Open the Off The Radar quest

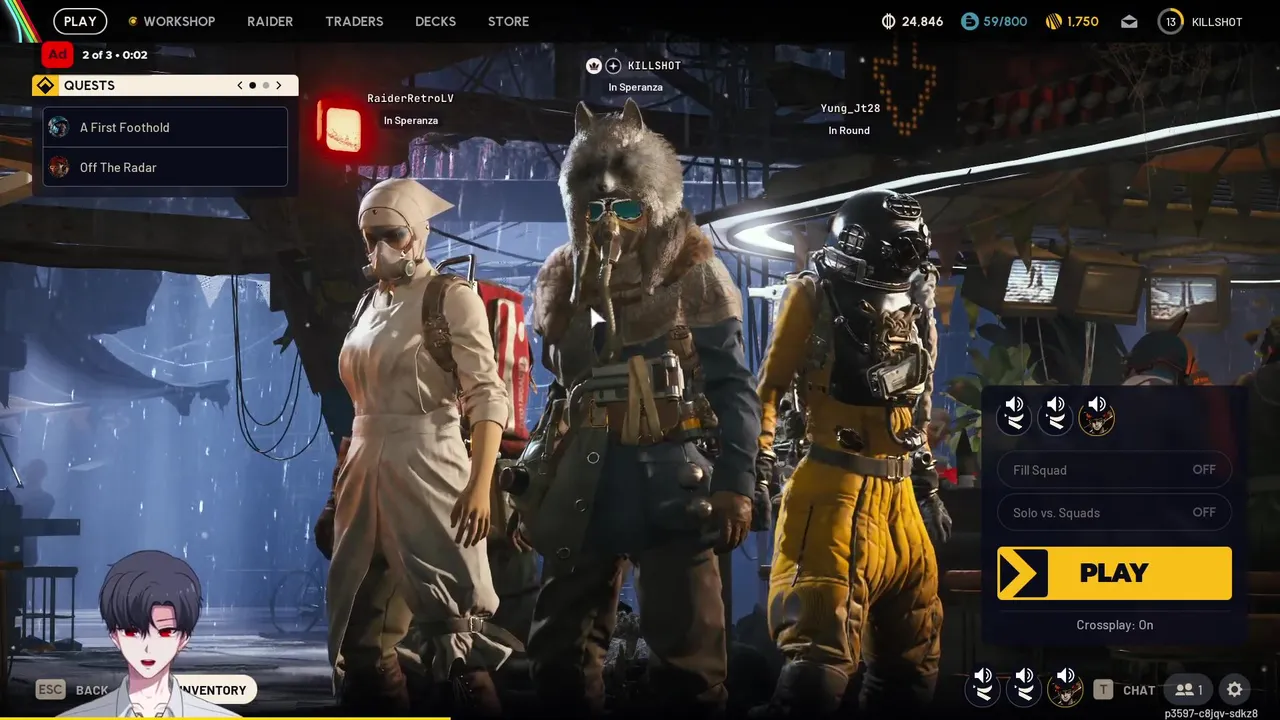tap(165, 167)
